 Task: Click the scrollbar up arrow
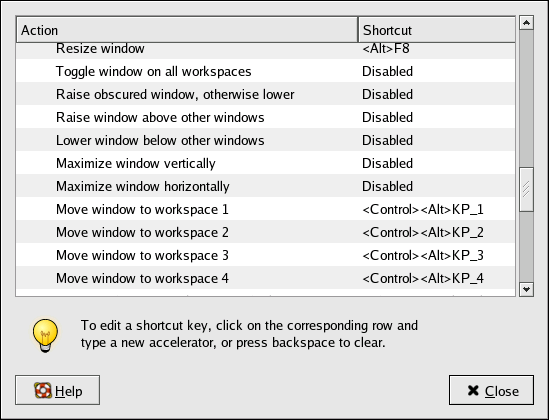point(526,23)
